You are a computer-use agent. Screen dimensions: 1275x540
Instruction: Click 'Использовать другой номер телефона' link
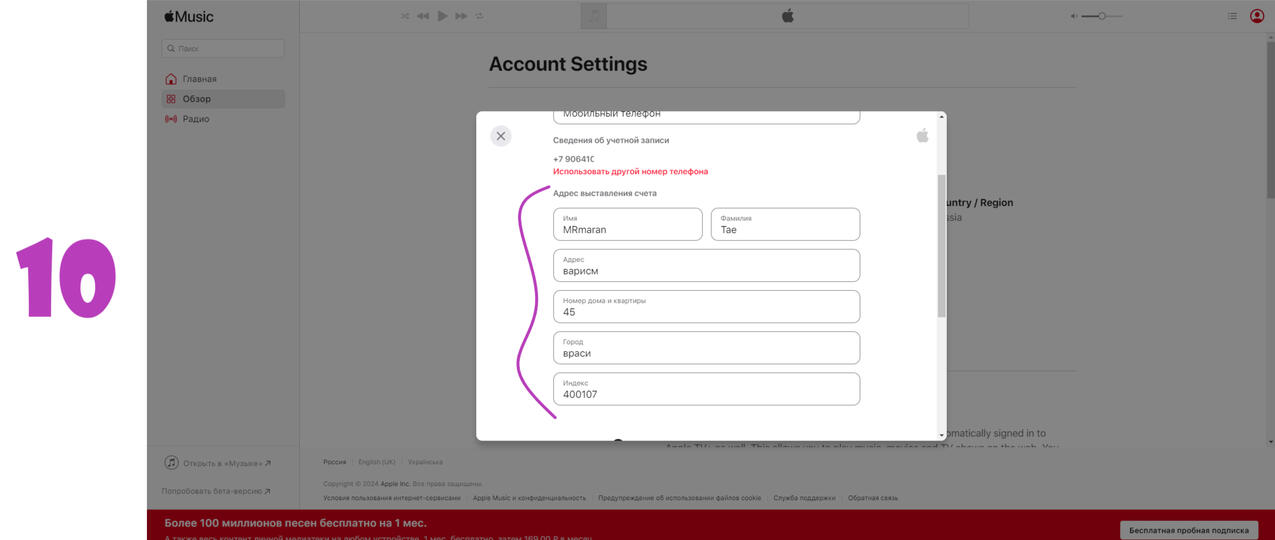[630, 172]
